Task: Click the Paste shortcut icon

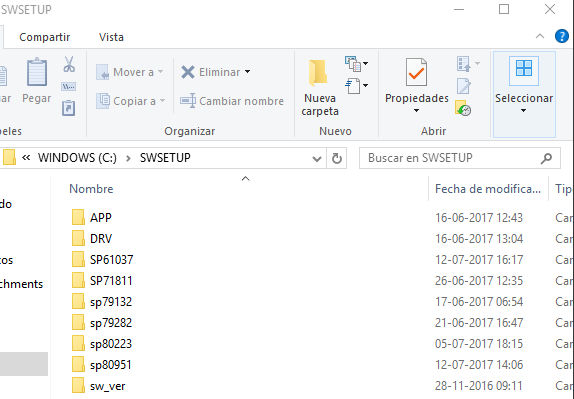Action: tap(68, 108)
